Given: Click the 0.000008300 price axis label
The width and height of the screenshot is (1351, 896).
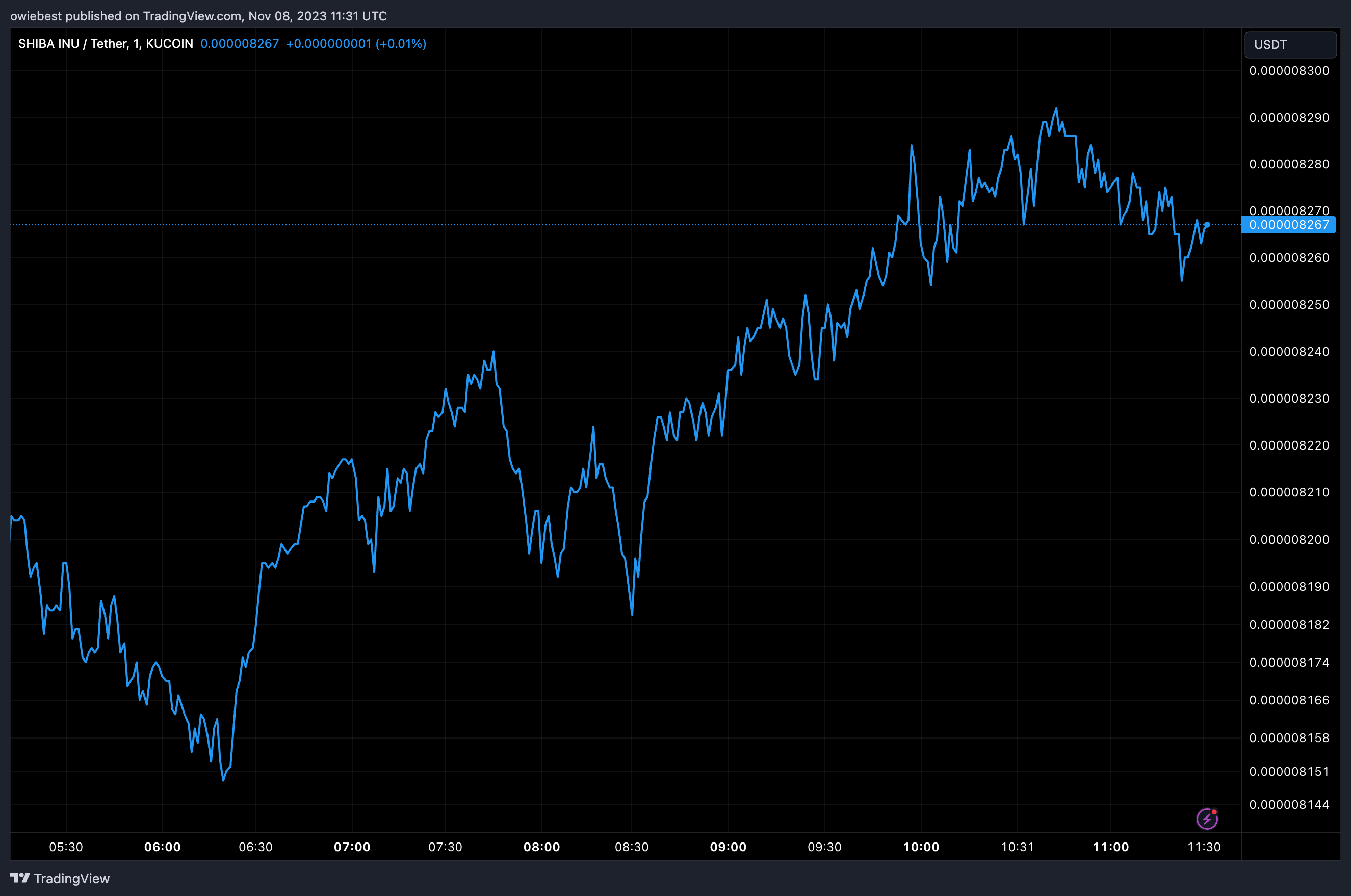Looking at the screenshot, I should [x=1289, y=71].
